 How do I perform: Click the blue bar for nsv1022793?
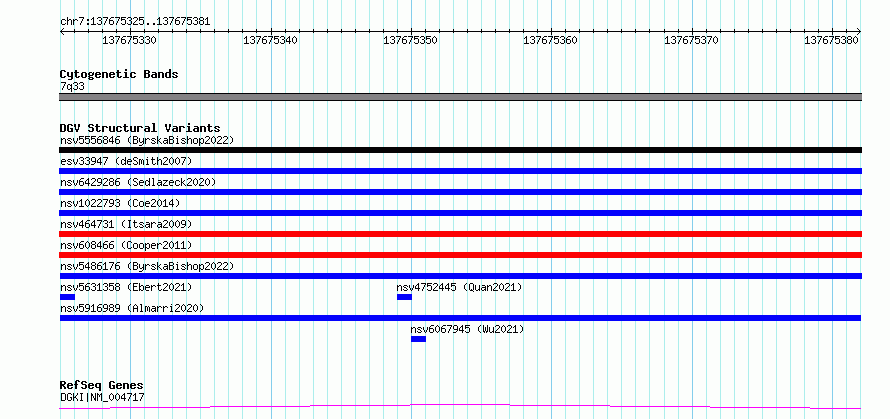pos(460,213)
